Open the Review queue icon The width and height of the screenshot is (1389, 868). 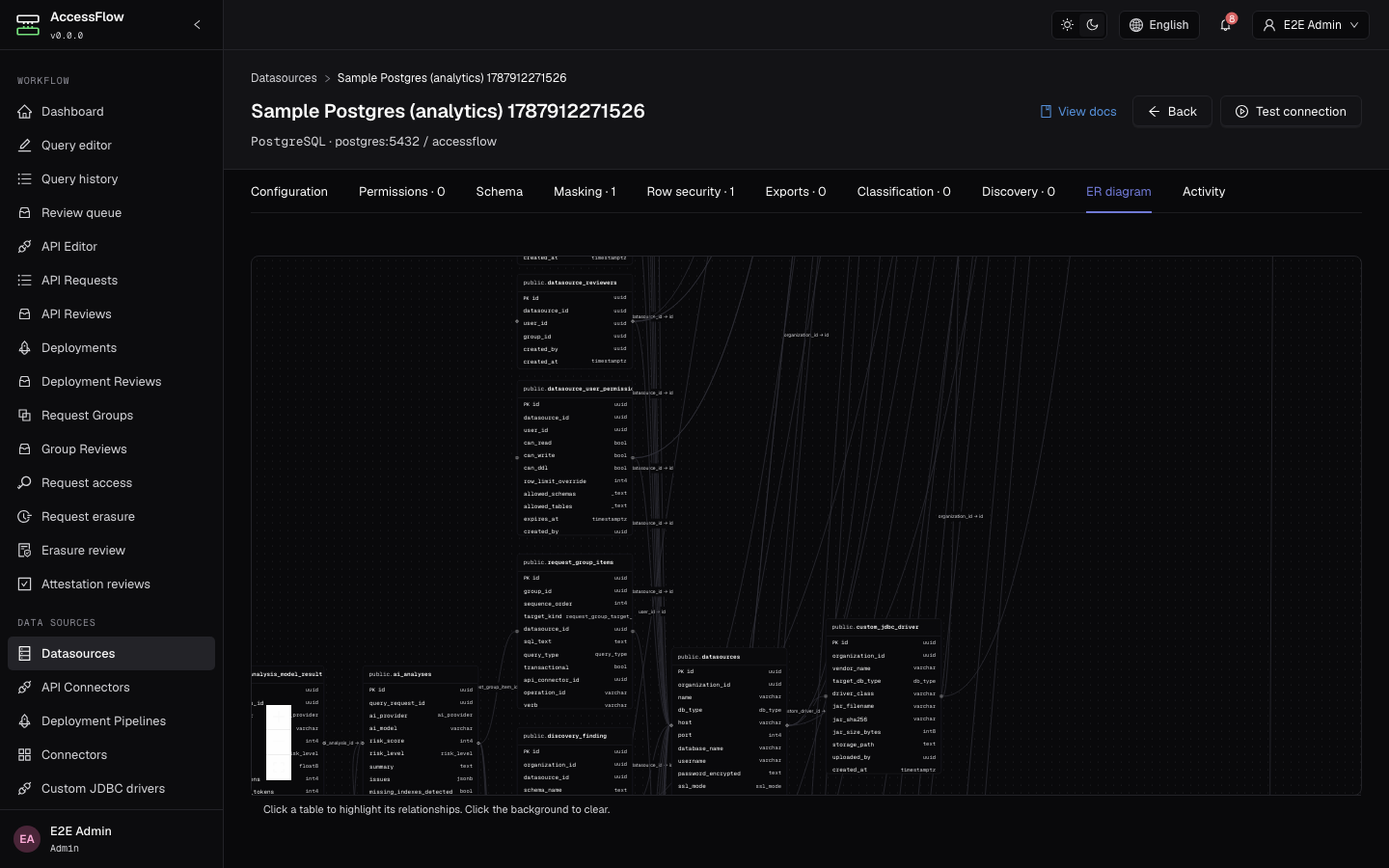click(x=25, y=213)
